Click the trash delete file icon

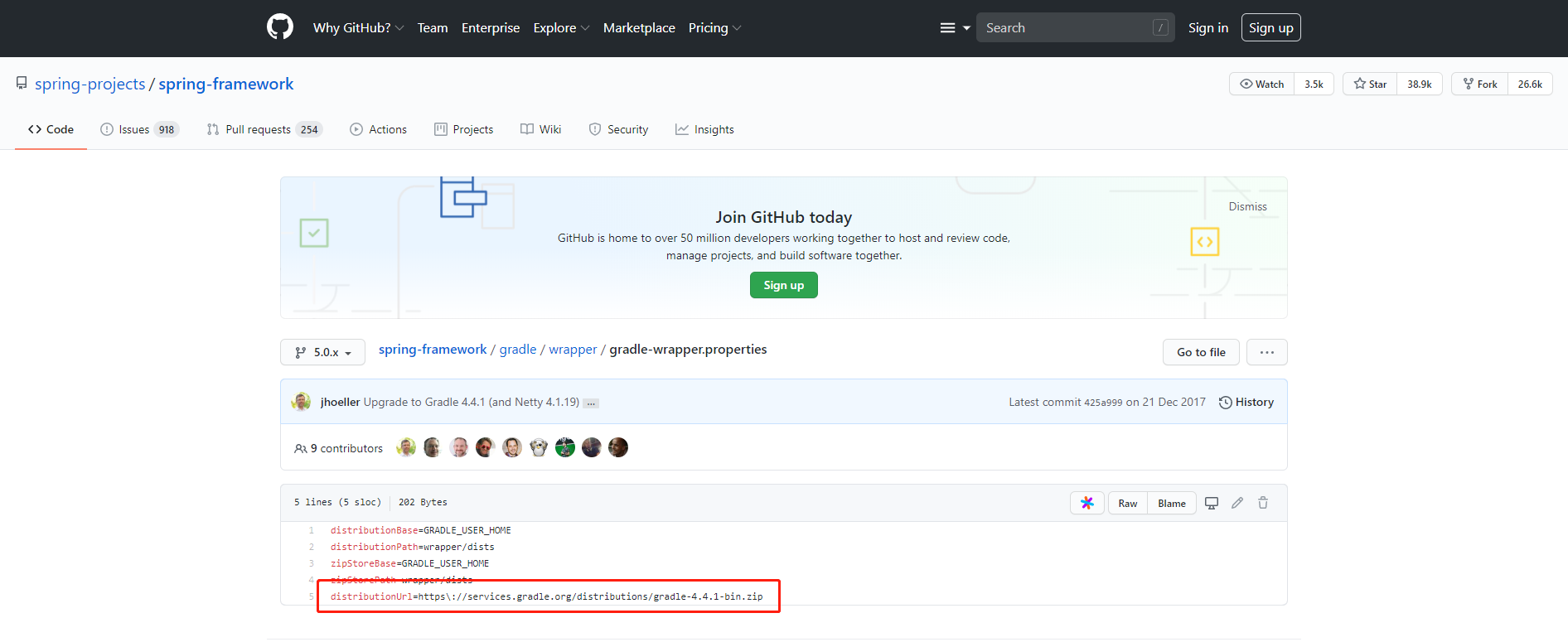[x=1263, y=503]
